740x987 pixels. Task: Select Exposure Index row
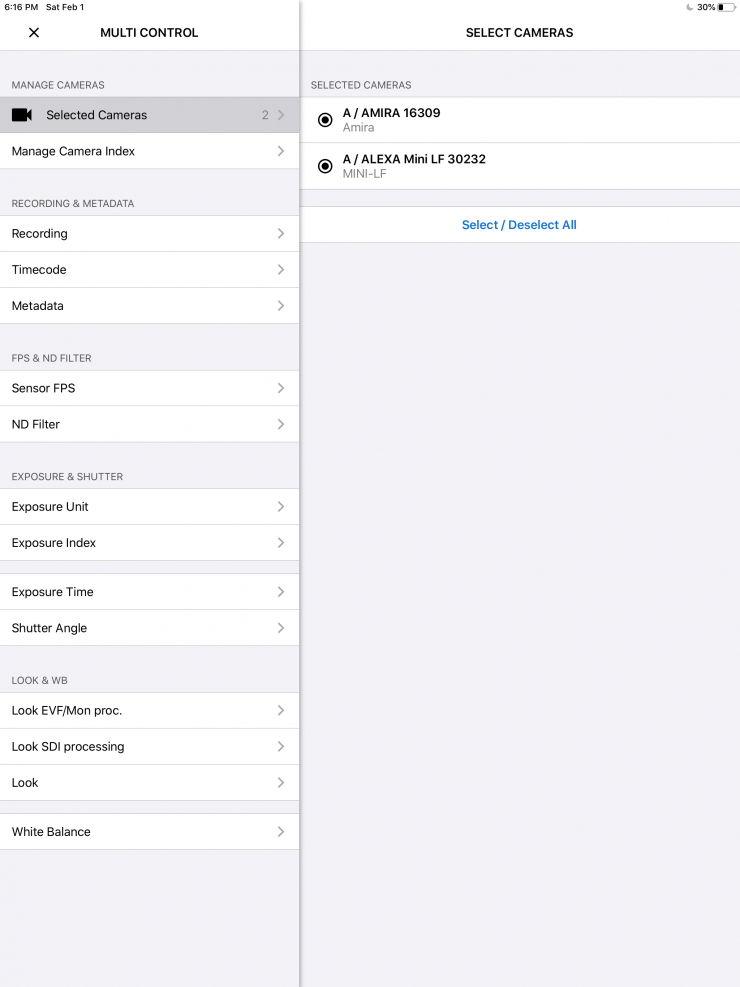click(149, 542)
